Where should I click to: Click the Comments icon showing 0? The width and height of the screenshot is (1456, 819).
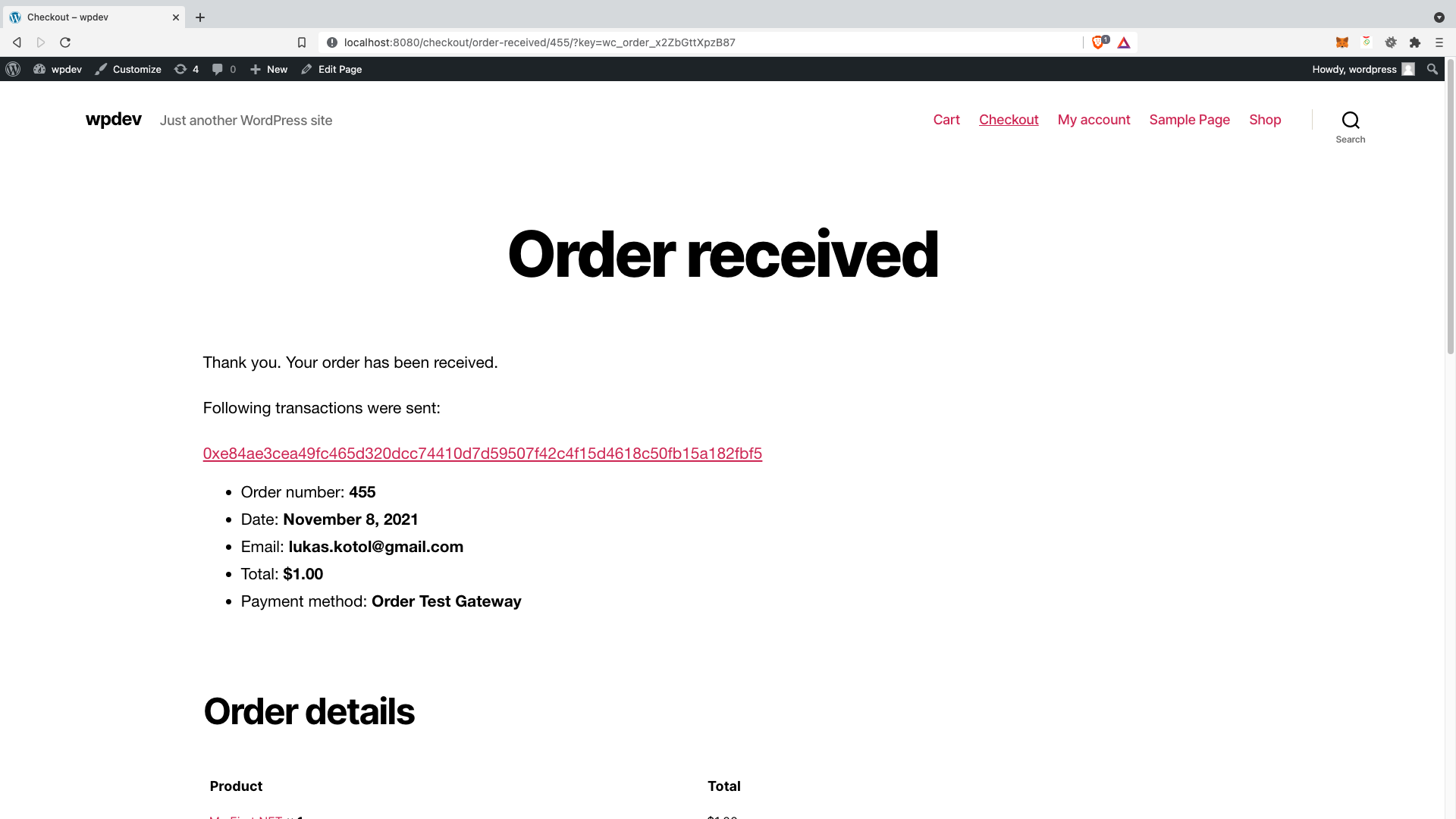(x=223, y=69)
